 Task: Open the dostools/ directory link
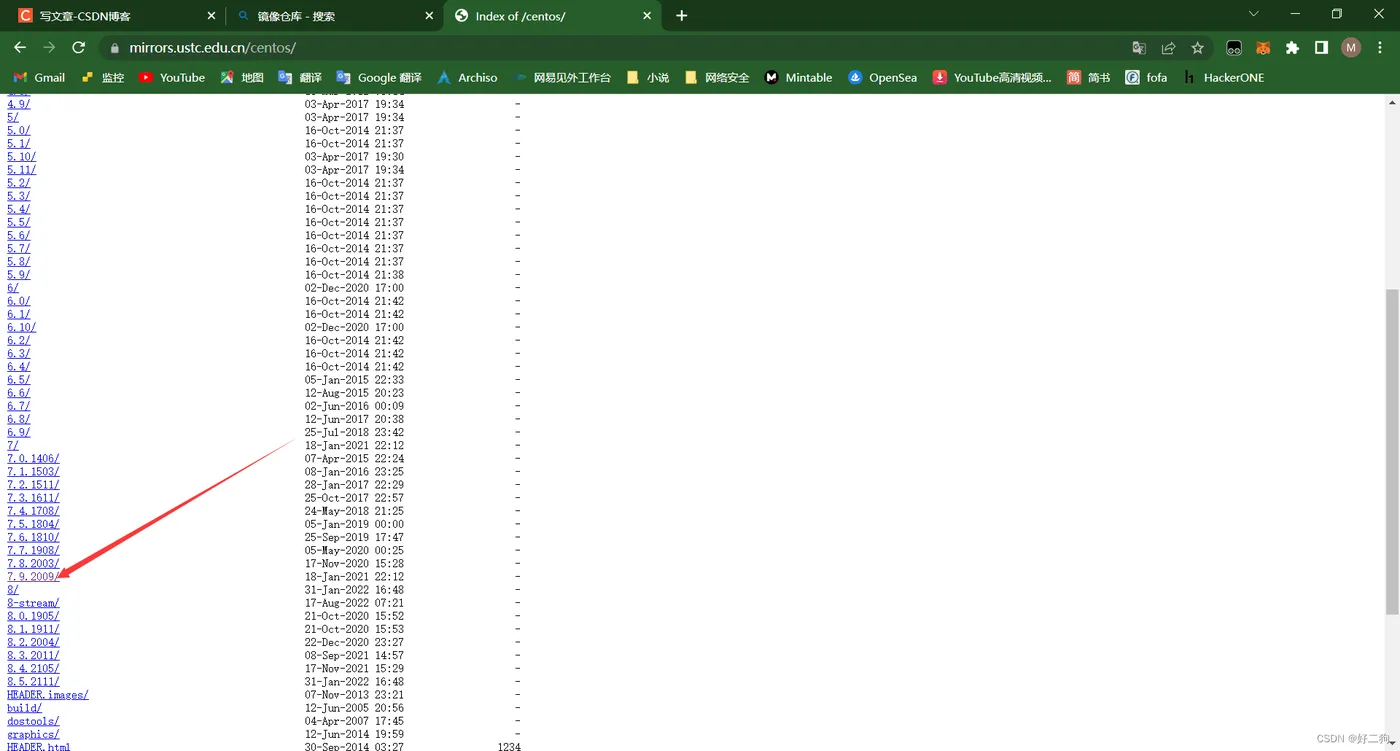tap(33, 721)
